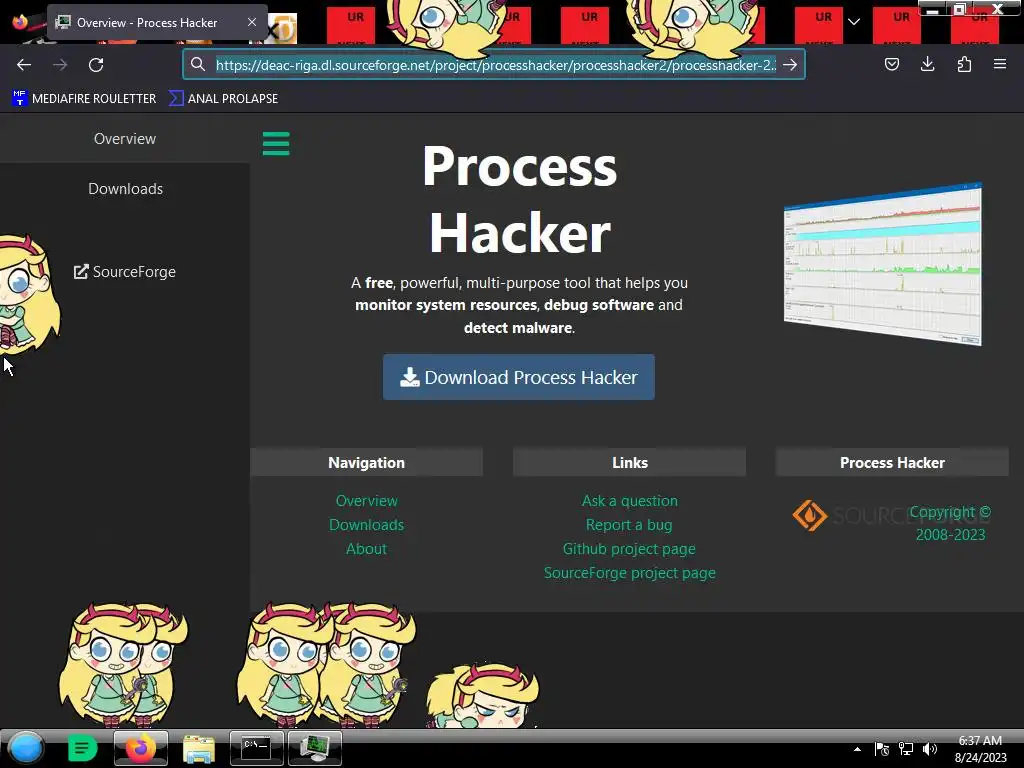This screenshot has height=768, width=1024.
Task: Open File Explorer from the taskbar
Action: pos(199,748)
